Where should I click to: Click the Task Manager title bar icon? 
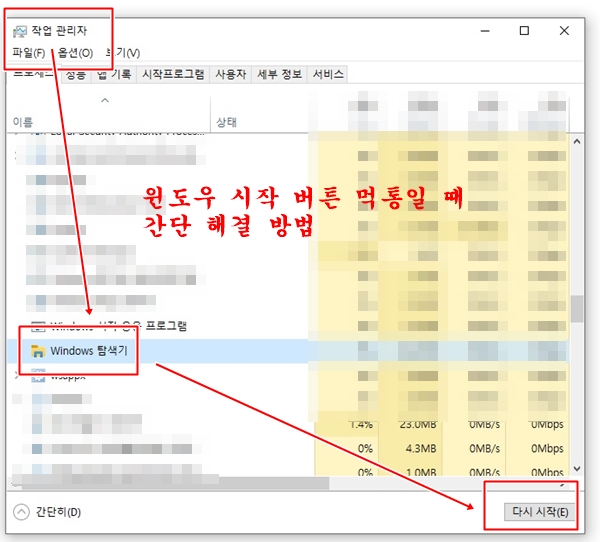click(x=20, y=31)
